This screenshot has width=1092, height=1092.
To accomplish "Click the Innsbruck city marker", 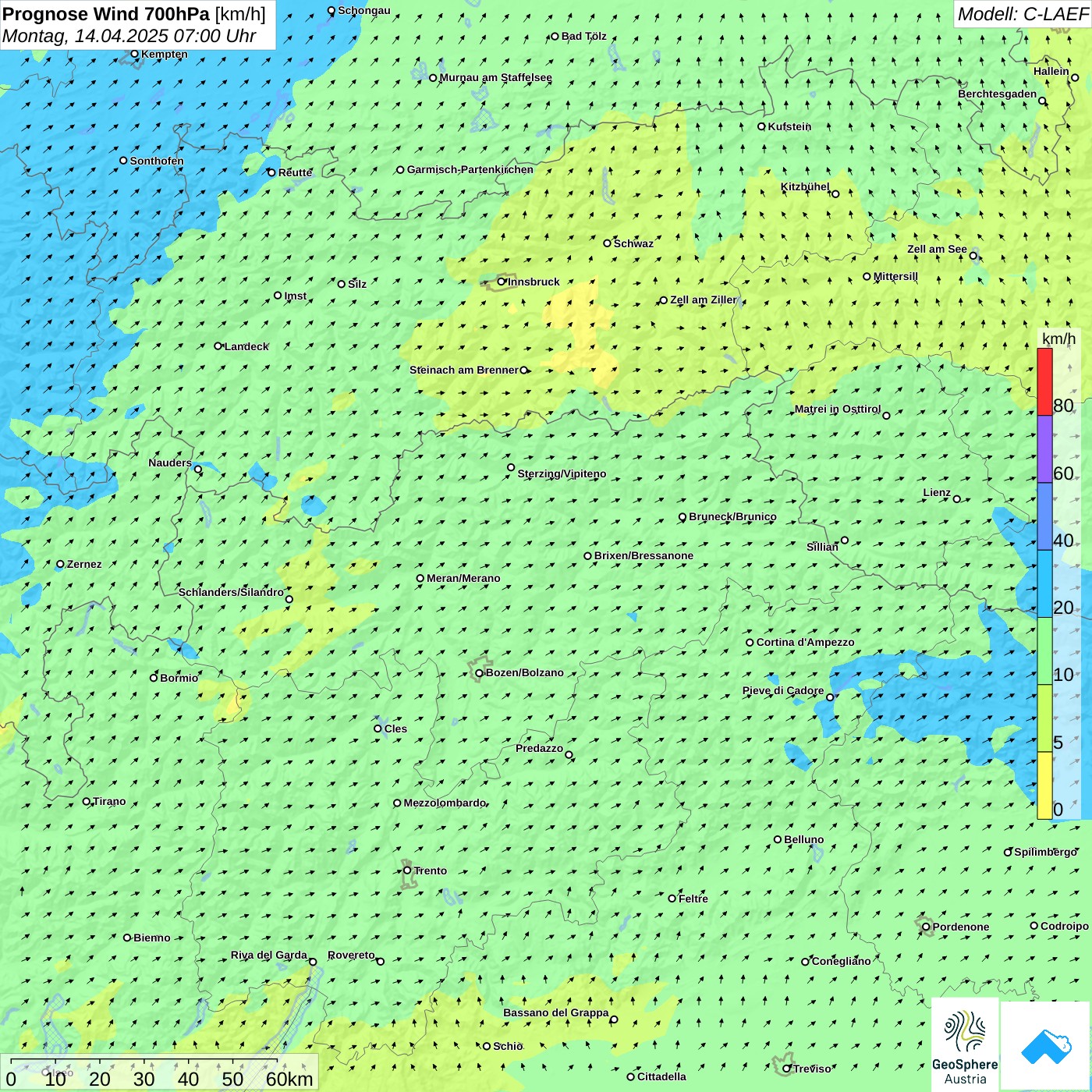I will point(502,282).
